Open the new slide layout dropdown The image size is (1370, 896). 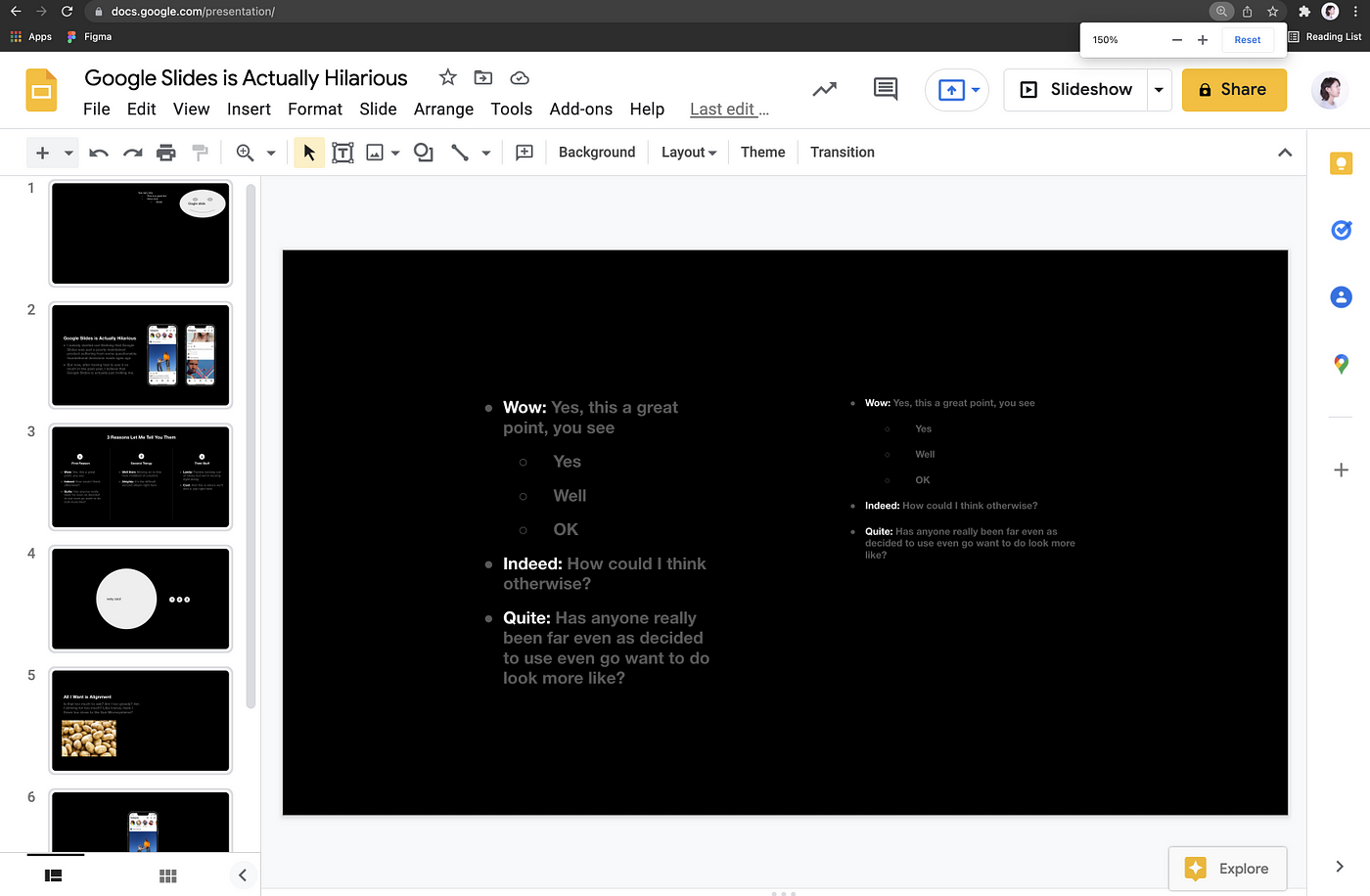[68, 154]
